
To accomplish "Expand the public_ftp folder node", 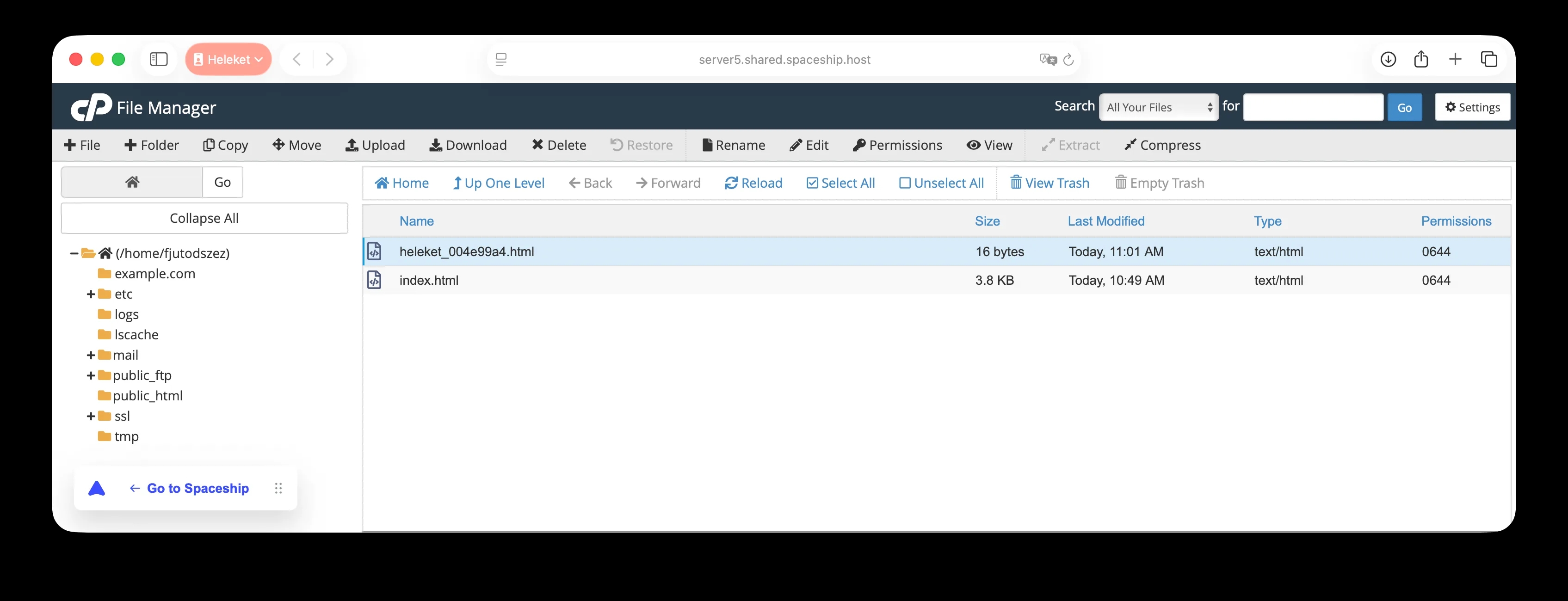I will pos(91,375).
